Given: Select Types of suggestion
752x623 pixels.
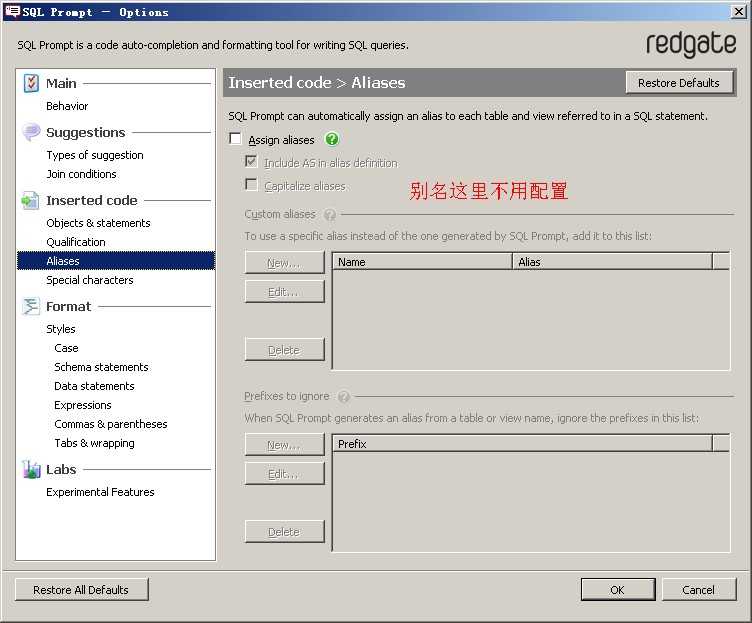Looking at the screenshot, I should coord(95,155).
